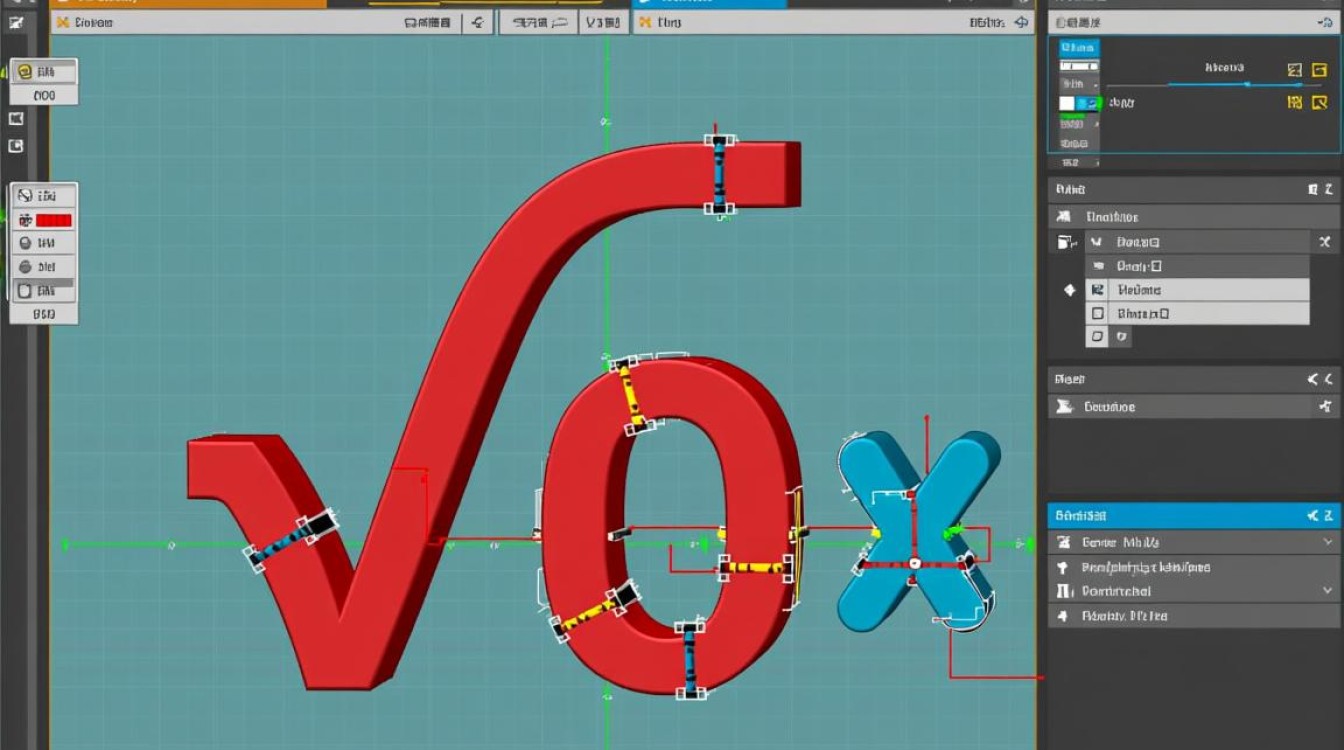
Task: Select the crossed-circle tool icon in left panel
Action: pyautogui.click(x=25, y=196)
